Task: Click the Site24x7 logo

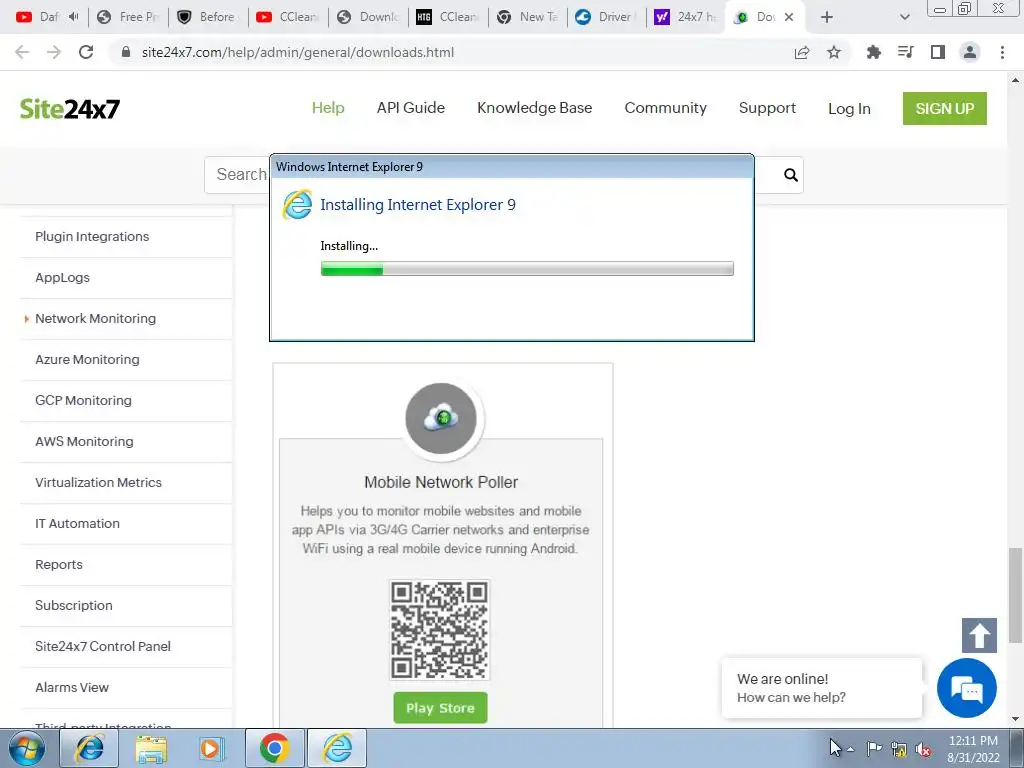Action: 70,108
